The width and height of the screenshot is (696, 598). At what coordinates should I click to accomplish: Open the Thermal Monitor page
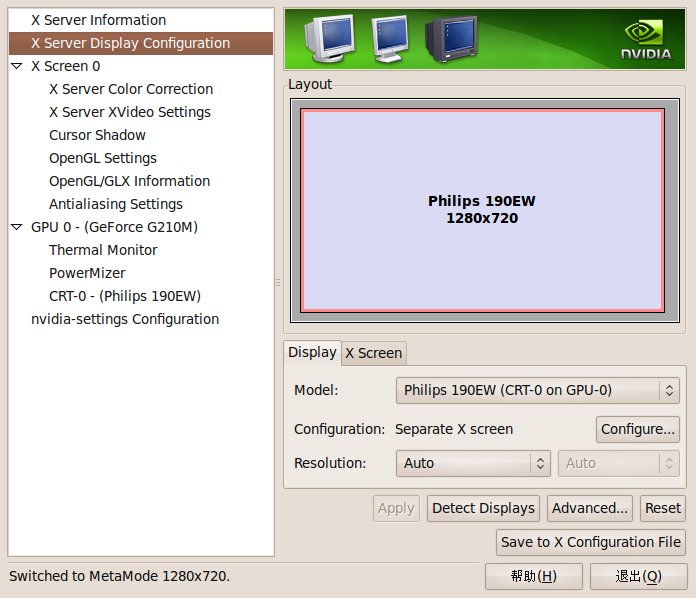pos(103,250)
